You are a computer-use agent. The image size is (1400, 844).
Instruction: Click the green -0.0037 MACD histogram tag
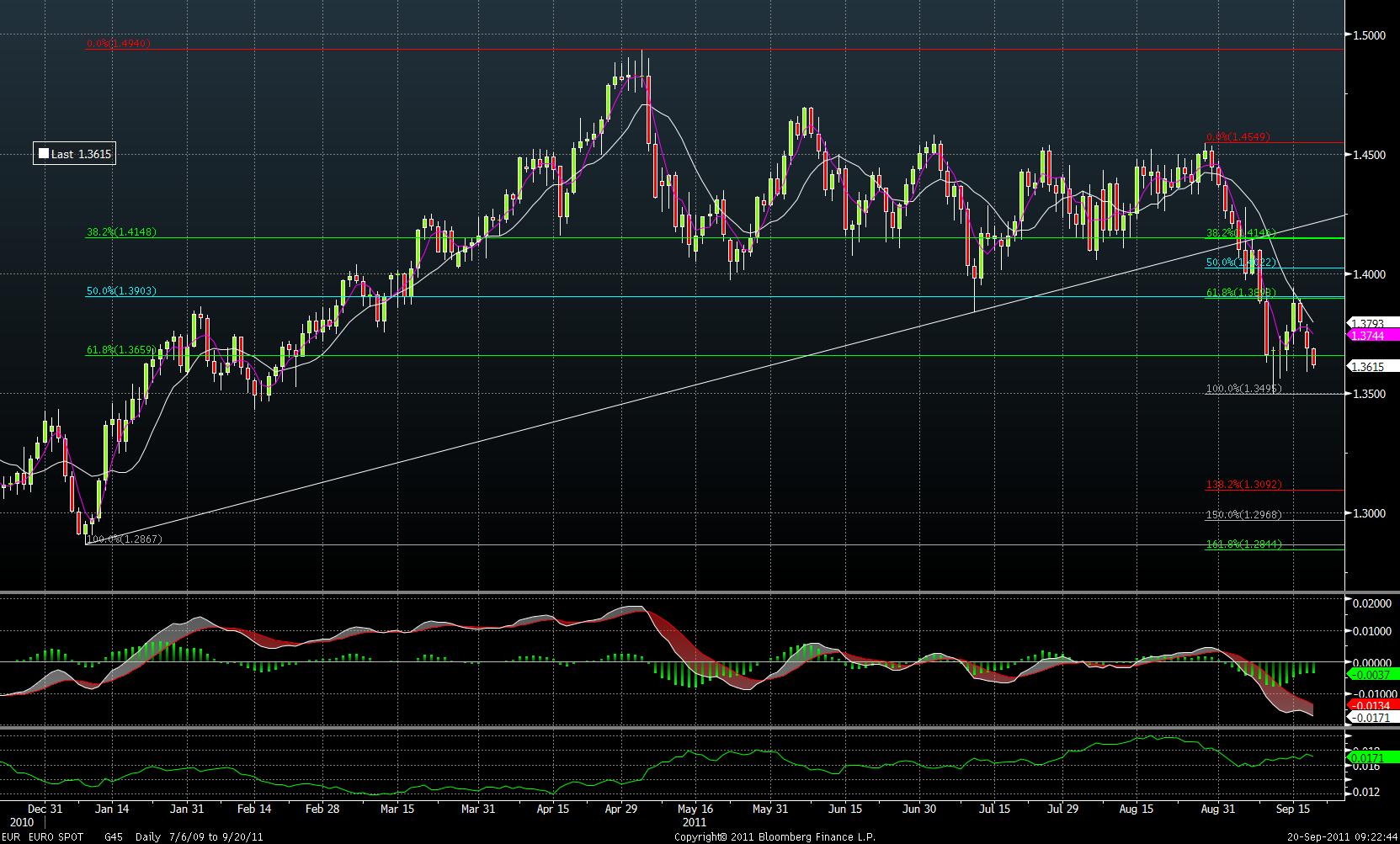point(1371,675)
